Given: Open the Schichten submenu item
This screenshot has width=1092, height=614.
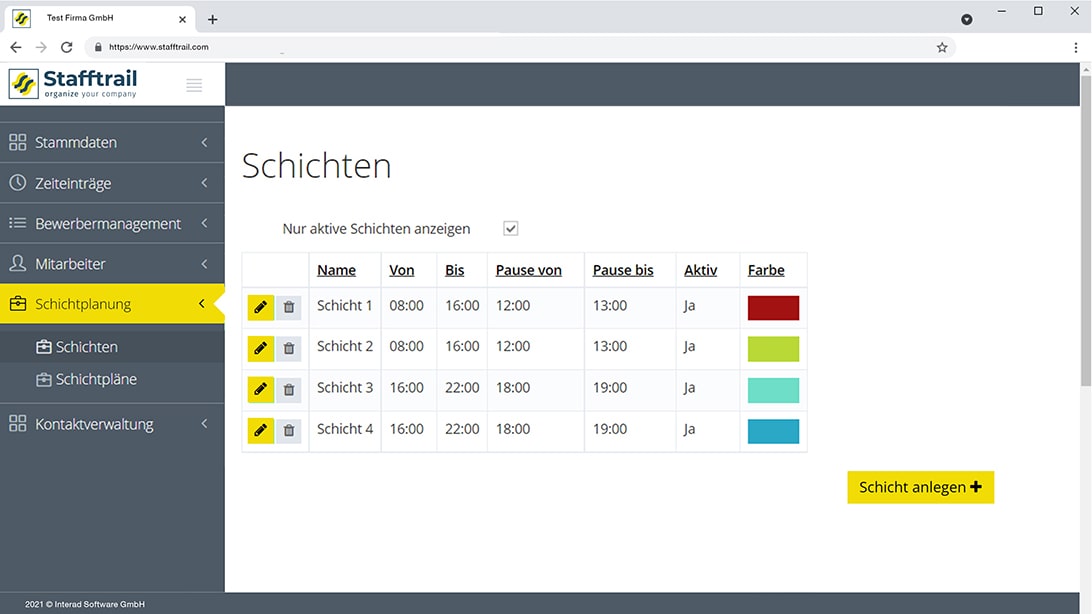Looking at the screenshot, I should pos(112,347).
